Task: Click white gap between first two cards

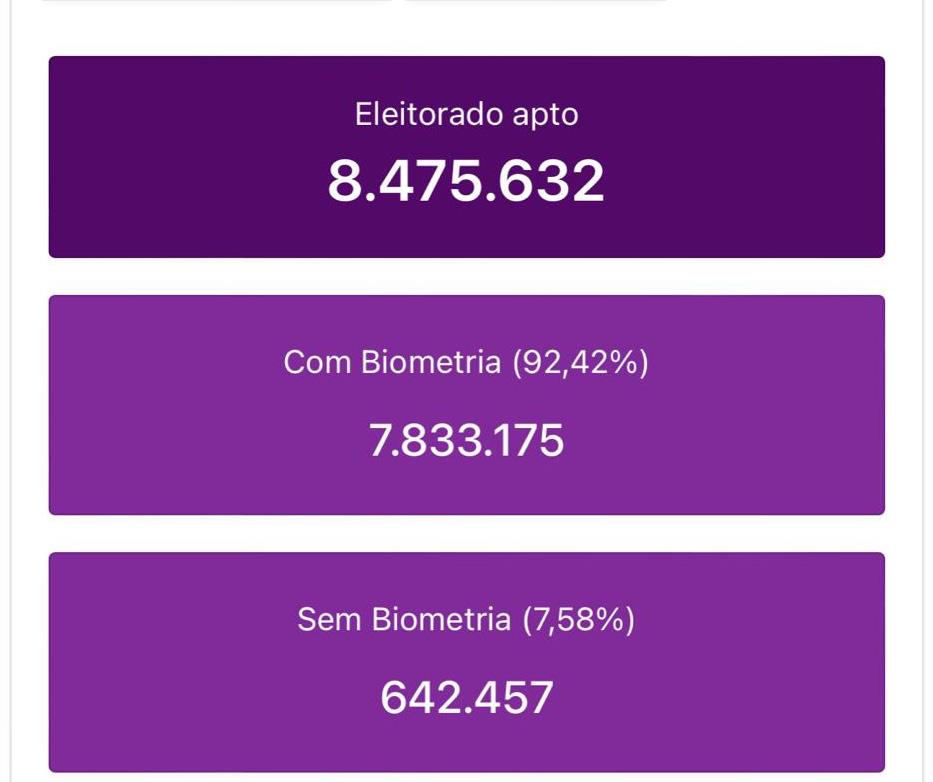Action: click(466, 276)
